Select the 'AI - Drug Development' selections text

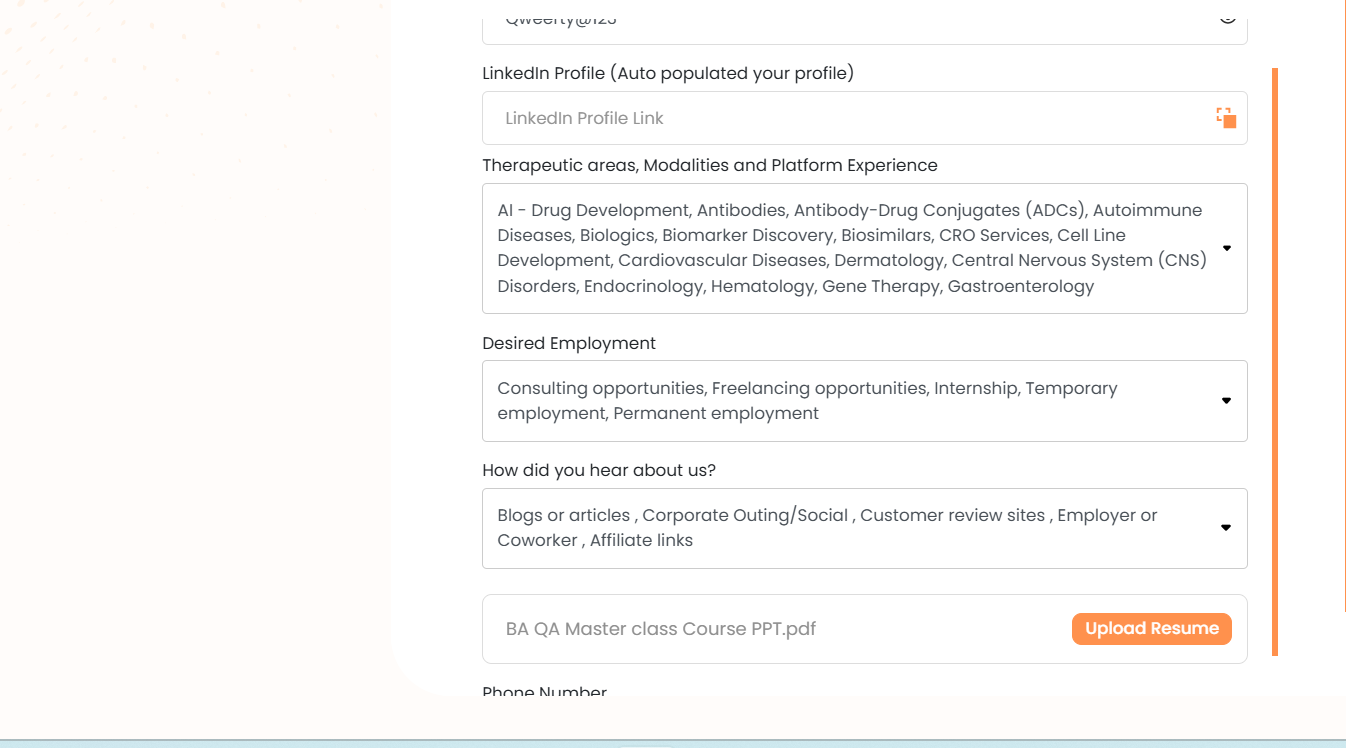point(593,211)
